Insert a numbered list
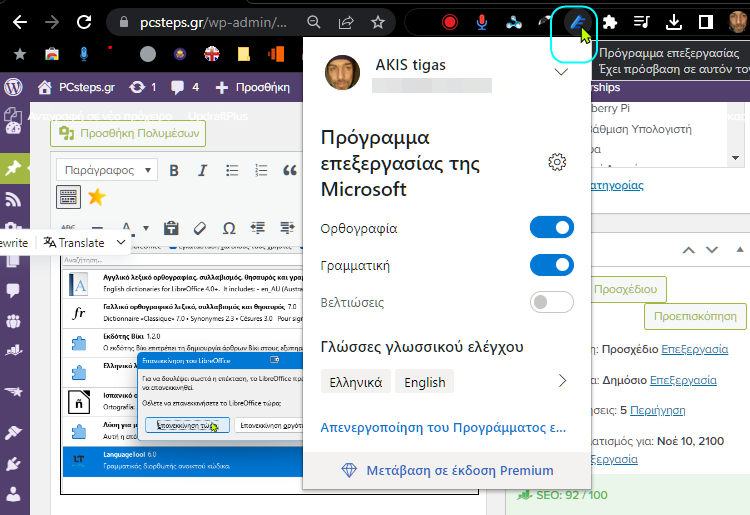The height and width of the screenshot is (515, 750). point(261,170)
